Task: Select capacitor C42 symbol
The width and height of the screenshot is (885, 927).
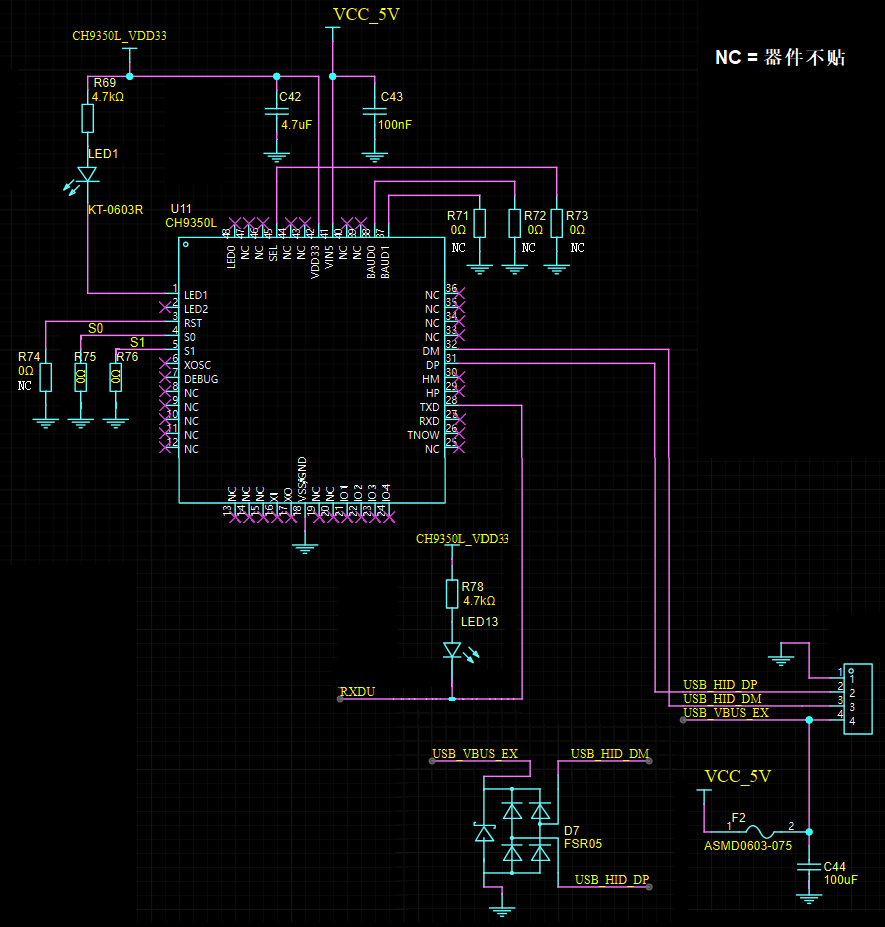Action: (275, 113)
